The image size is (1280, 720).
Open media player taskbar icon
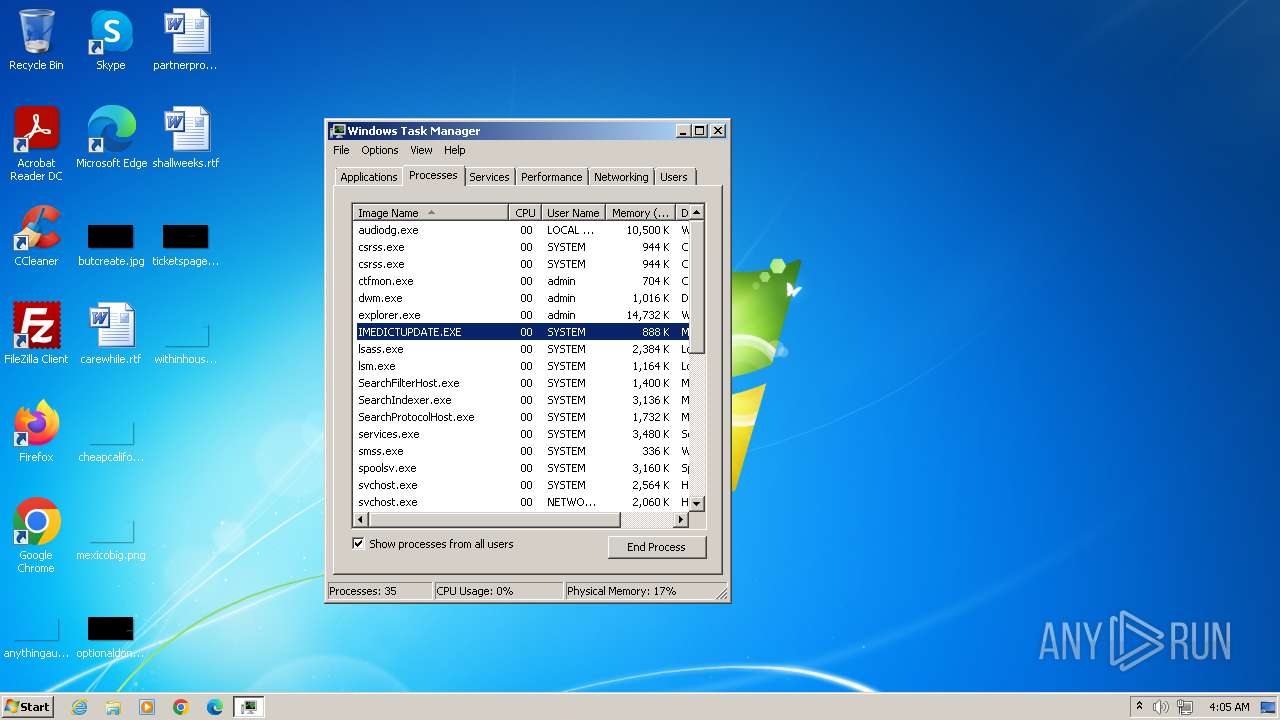147,707
